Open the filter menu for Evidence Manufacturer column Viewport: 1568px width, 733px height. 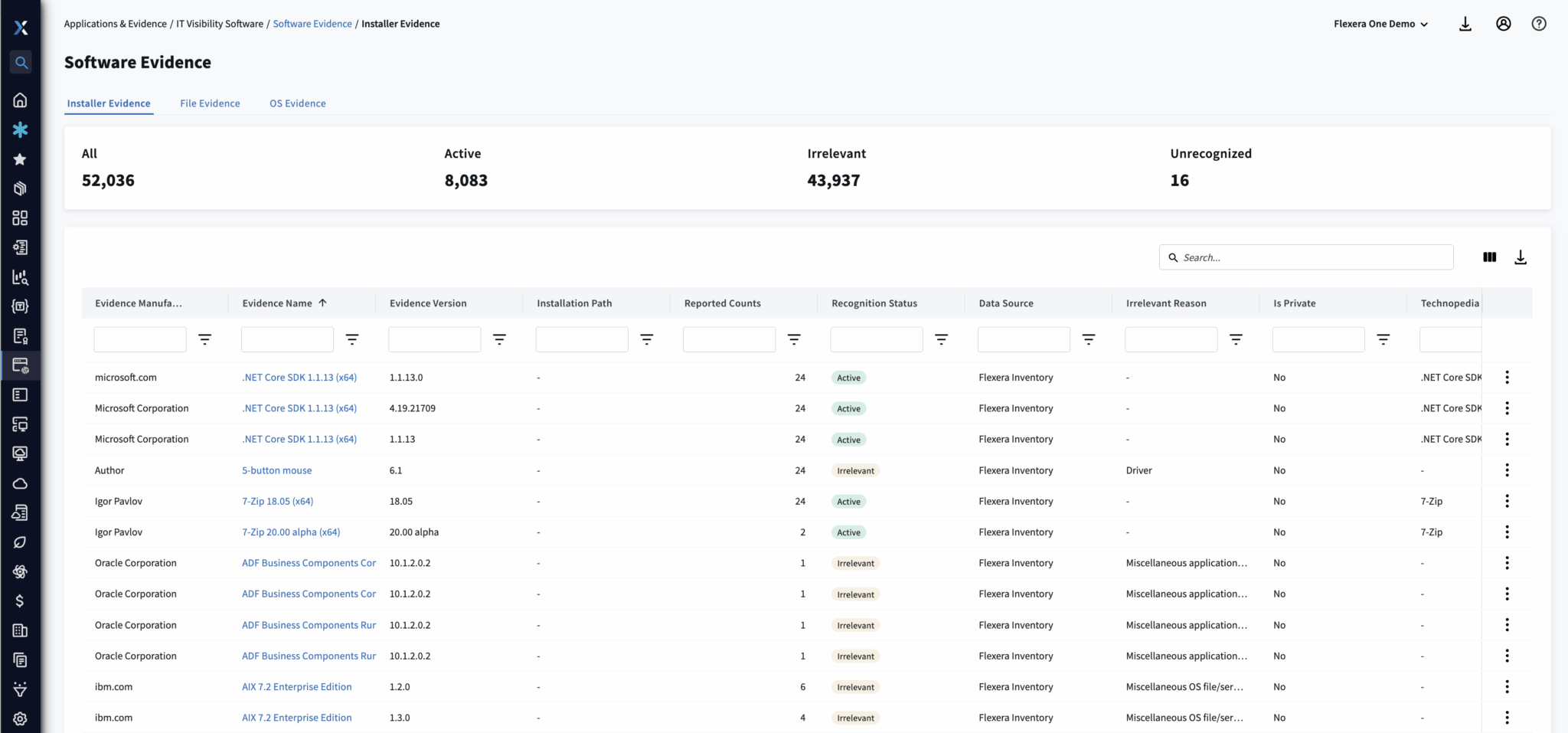(204, 339)
